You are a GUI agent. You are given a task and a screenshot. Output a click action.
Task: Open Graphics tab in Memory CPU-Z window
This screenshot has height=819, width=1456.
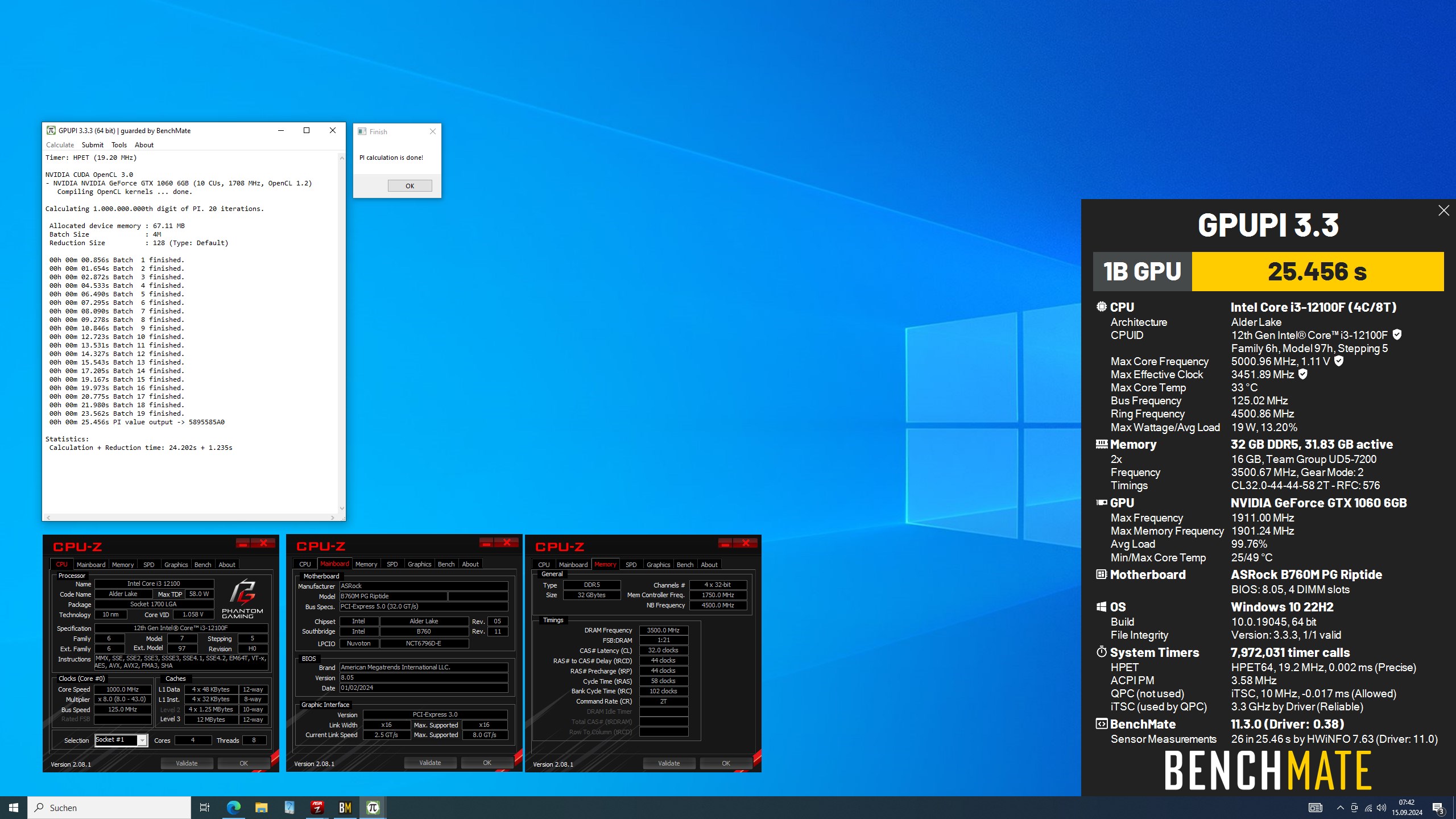click(658, 564)
